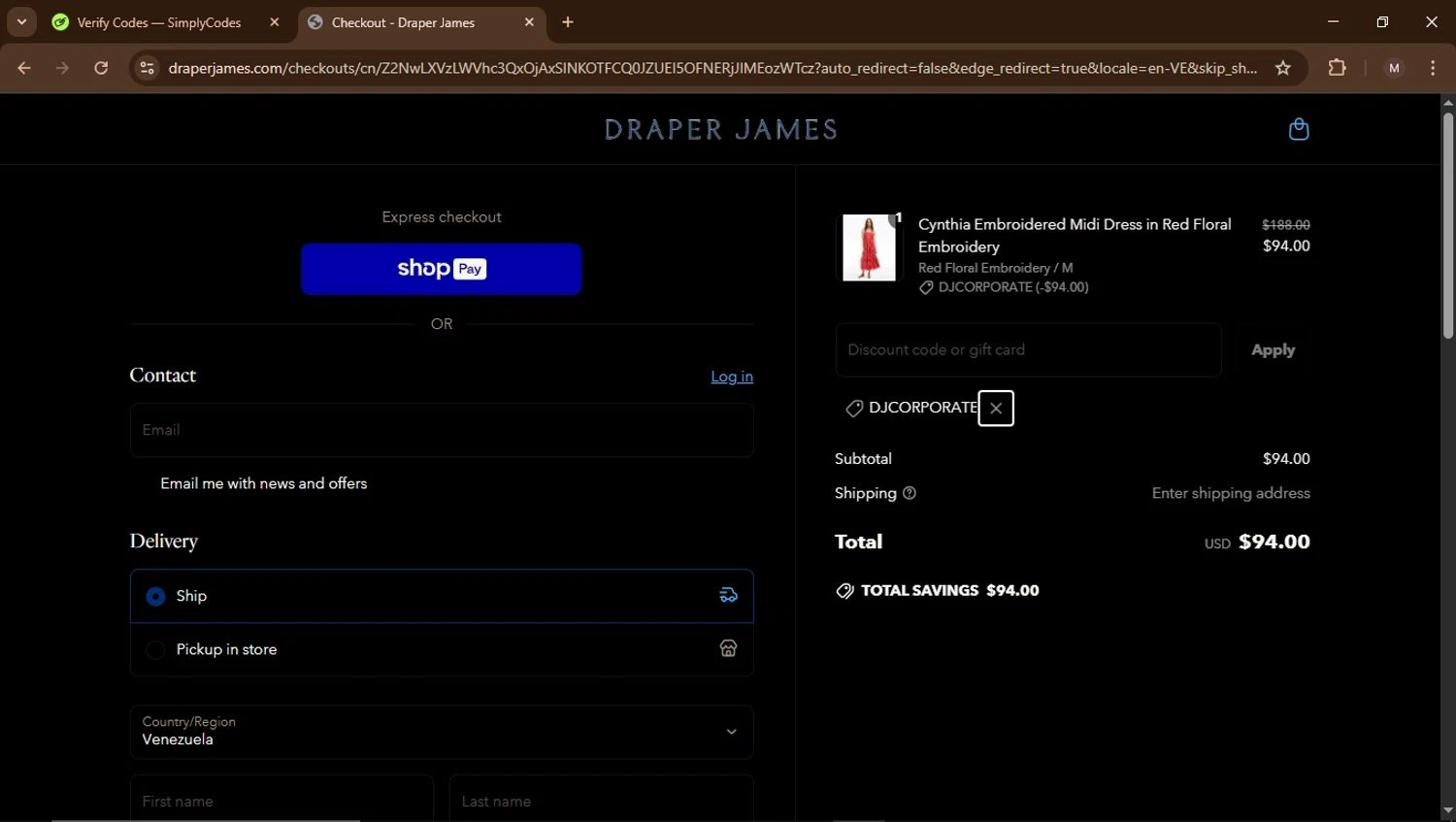
Task: Click the Ship delivery truck icon
Action: point(728,596)
